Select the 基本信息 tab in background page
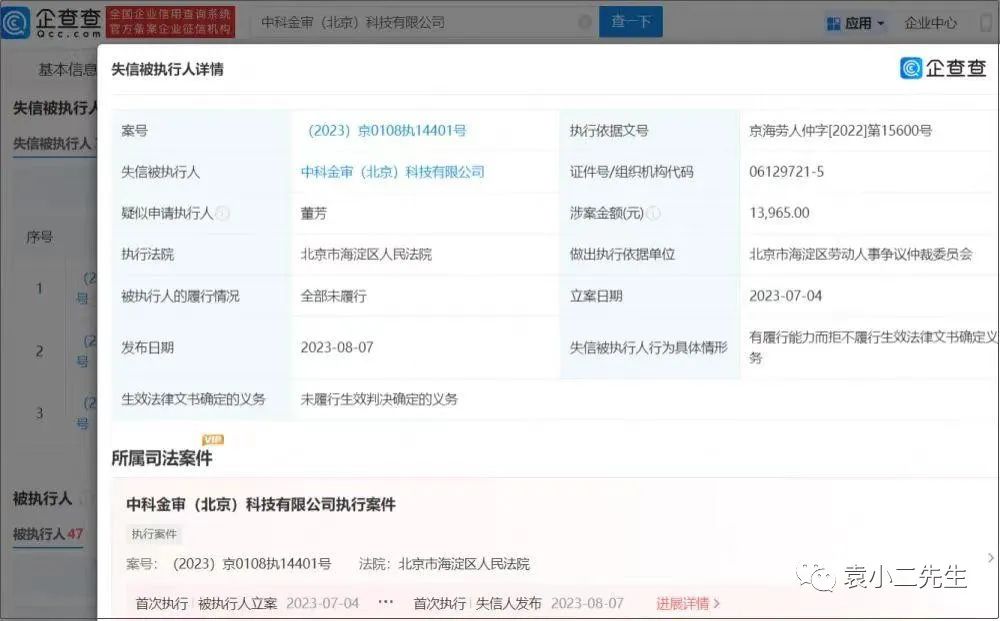The image size is (1000, 621). point(67,69)
